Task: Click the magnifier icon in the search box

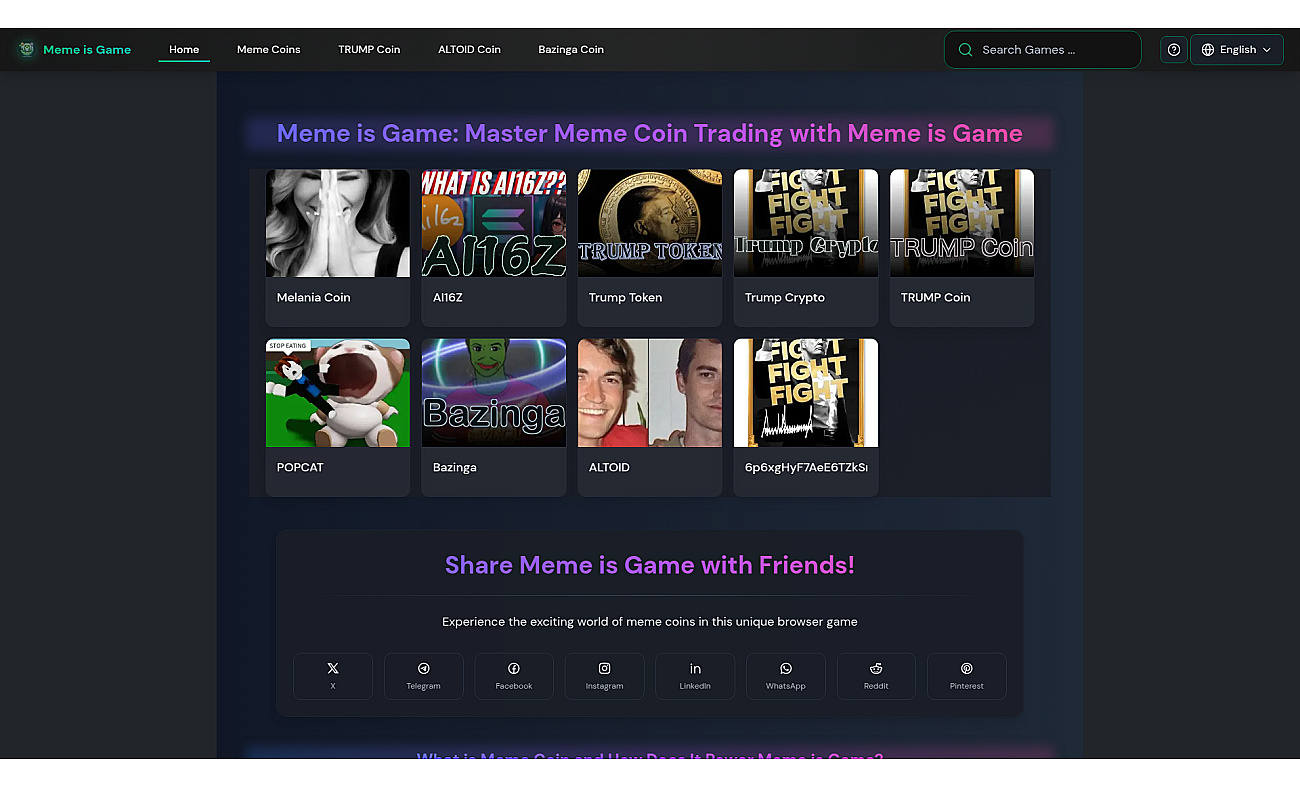Action: pos(965,49)
